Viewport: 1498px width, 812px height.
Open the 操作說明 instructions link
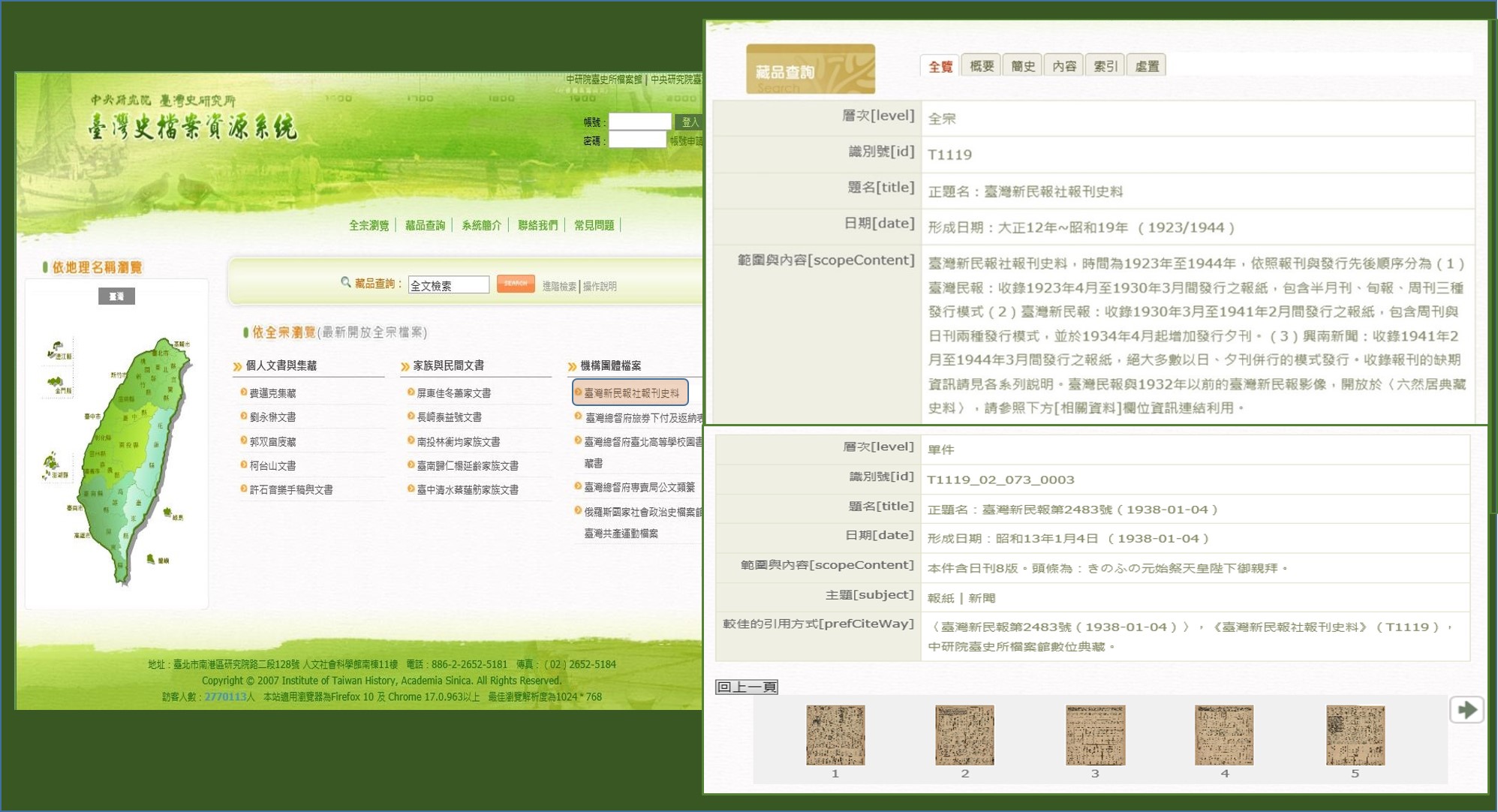[x=600, y=286]
